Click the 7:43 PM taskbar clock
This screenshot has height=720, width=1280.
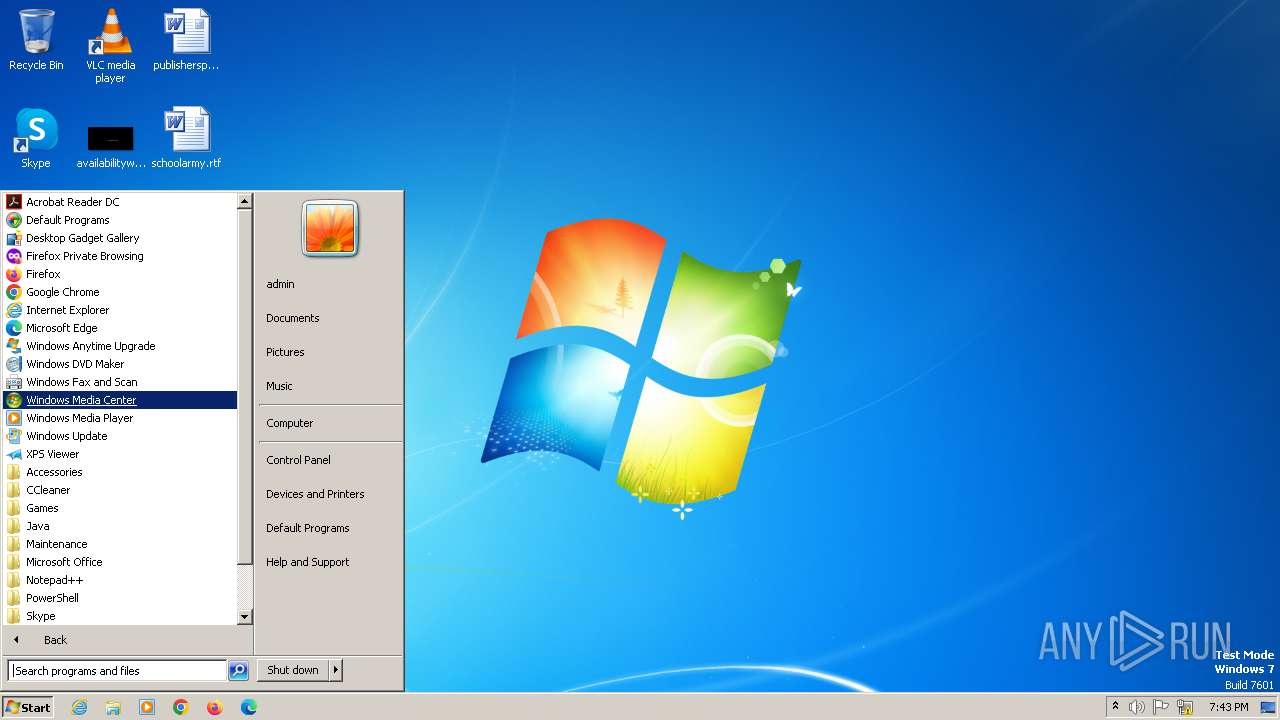[1228, 707]
